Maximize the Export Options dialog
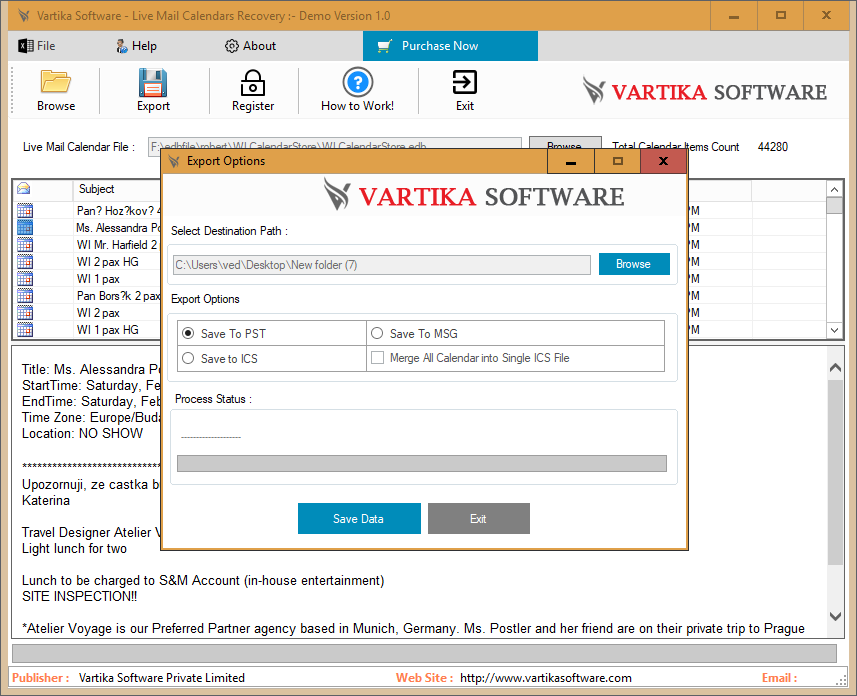The width and height of the screenshot is (857, 696). click(x=618, y=161)
